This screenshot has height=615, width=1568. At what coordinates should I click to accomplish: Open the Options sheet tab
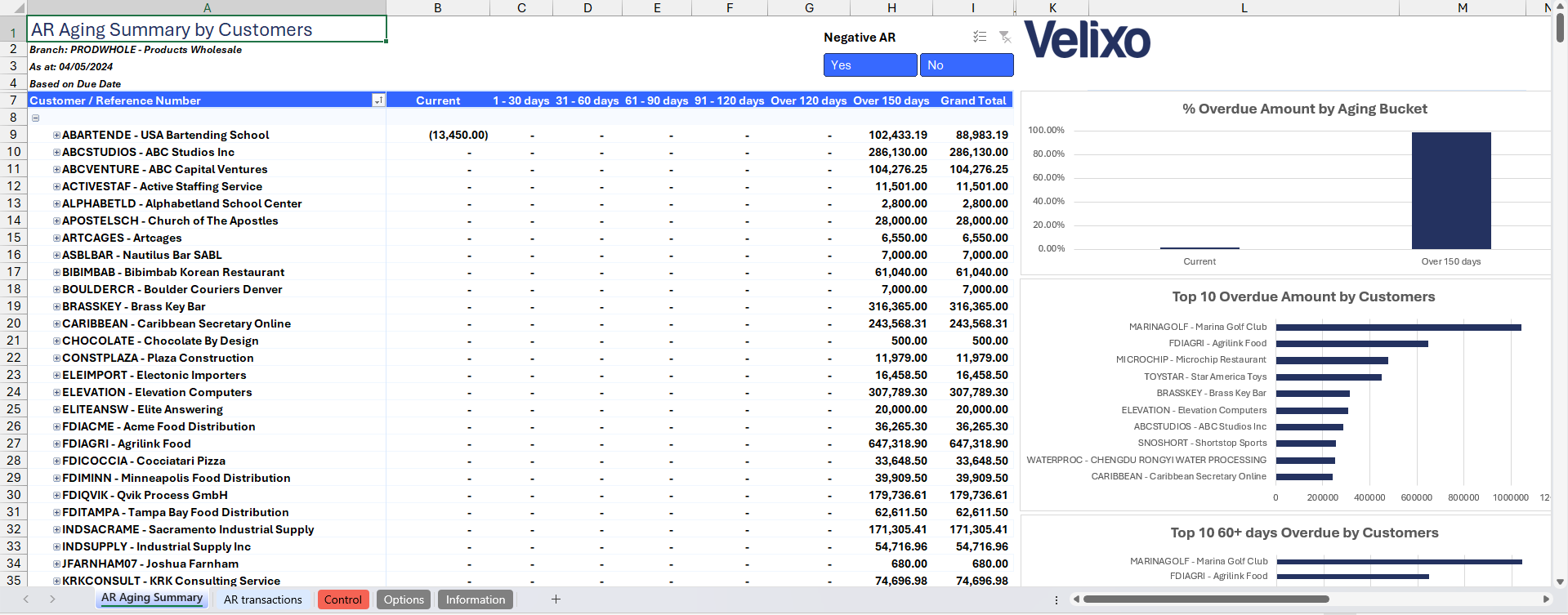pos(404,599)
